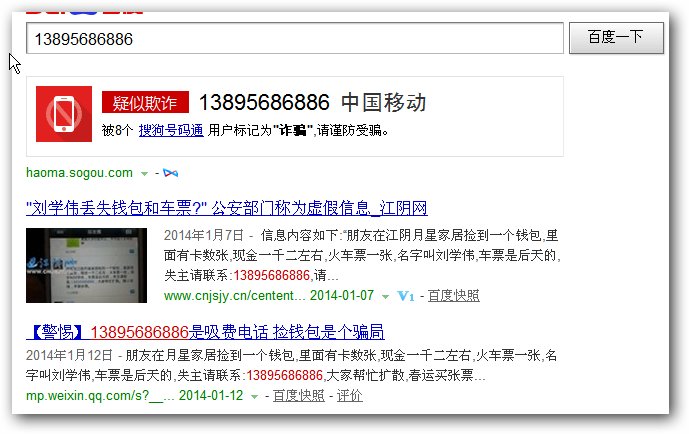689x434 pixels.
Task: Expand dropdown arrow next to haoma.sogou.com
Action: (144, 174)
